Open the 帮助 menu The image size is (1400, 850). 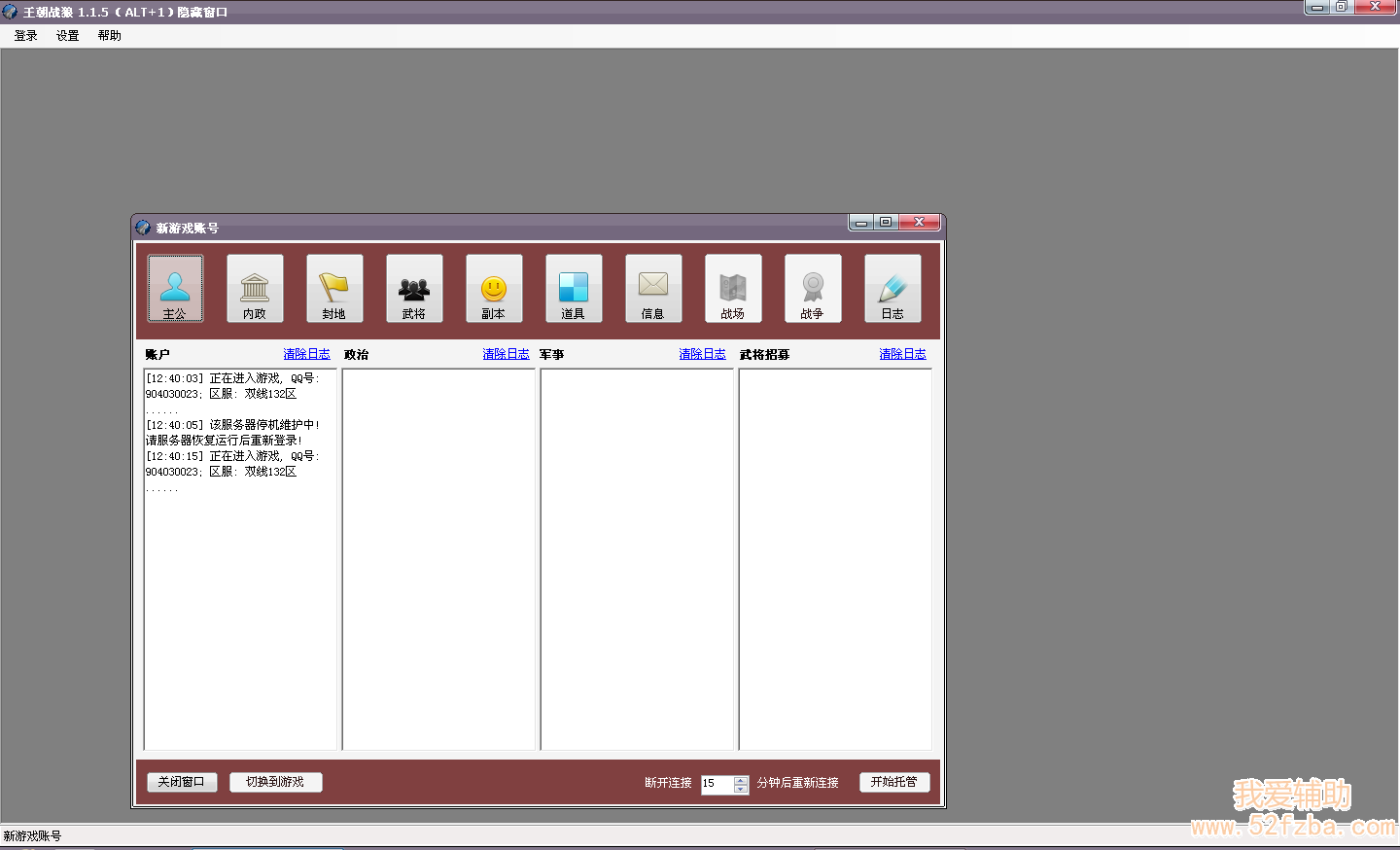[110, 36]
